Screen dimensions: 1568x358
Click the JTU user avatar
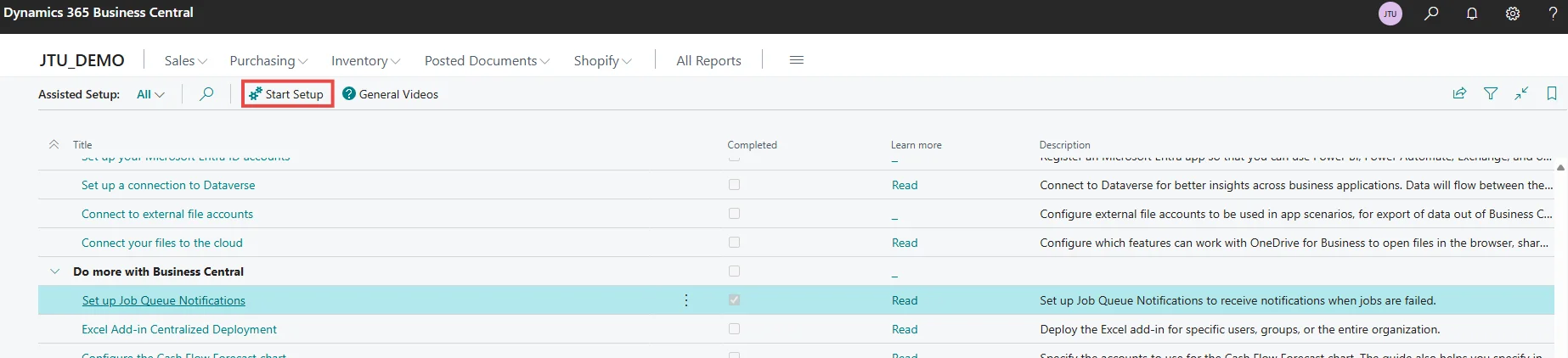pyautogui.click(x=1390, y=14)
